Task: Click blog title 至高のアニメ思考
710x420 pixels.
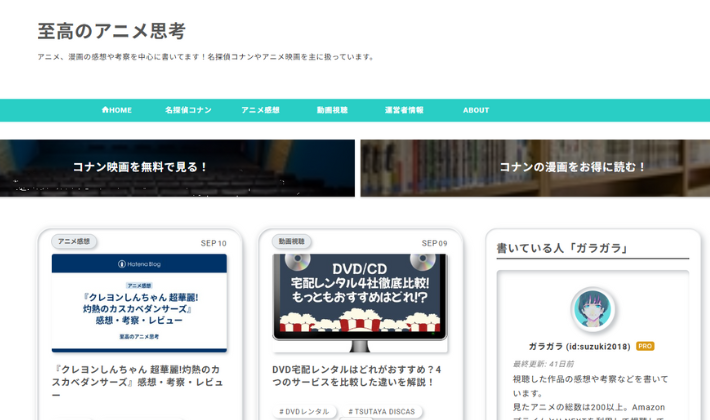Action: point(111,31)
